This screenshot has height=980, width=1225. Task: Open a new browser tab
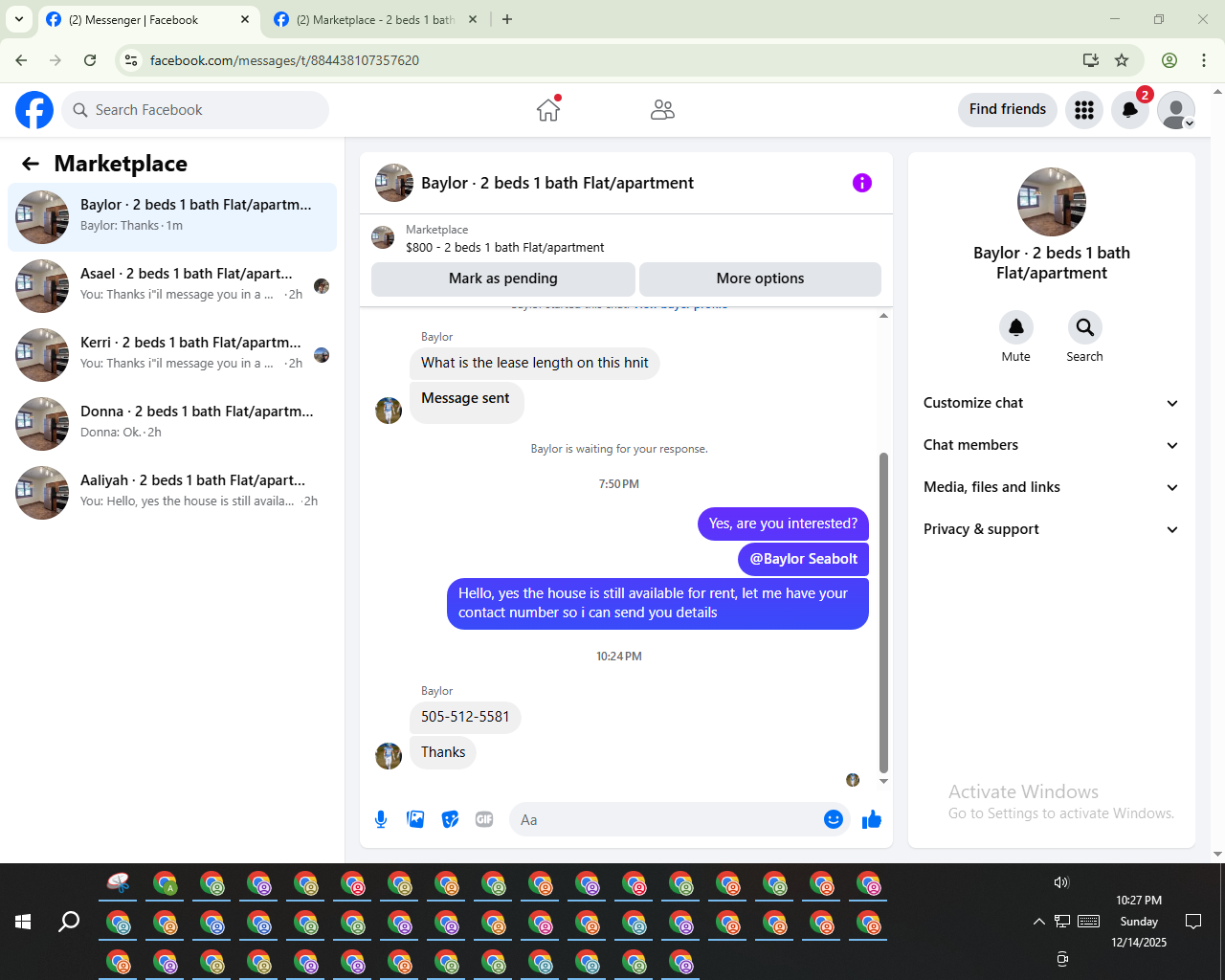tap(507, 19)
